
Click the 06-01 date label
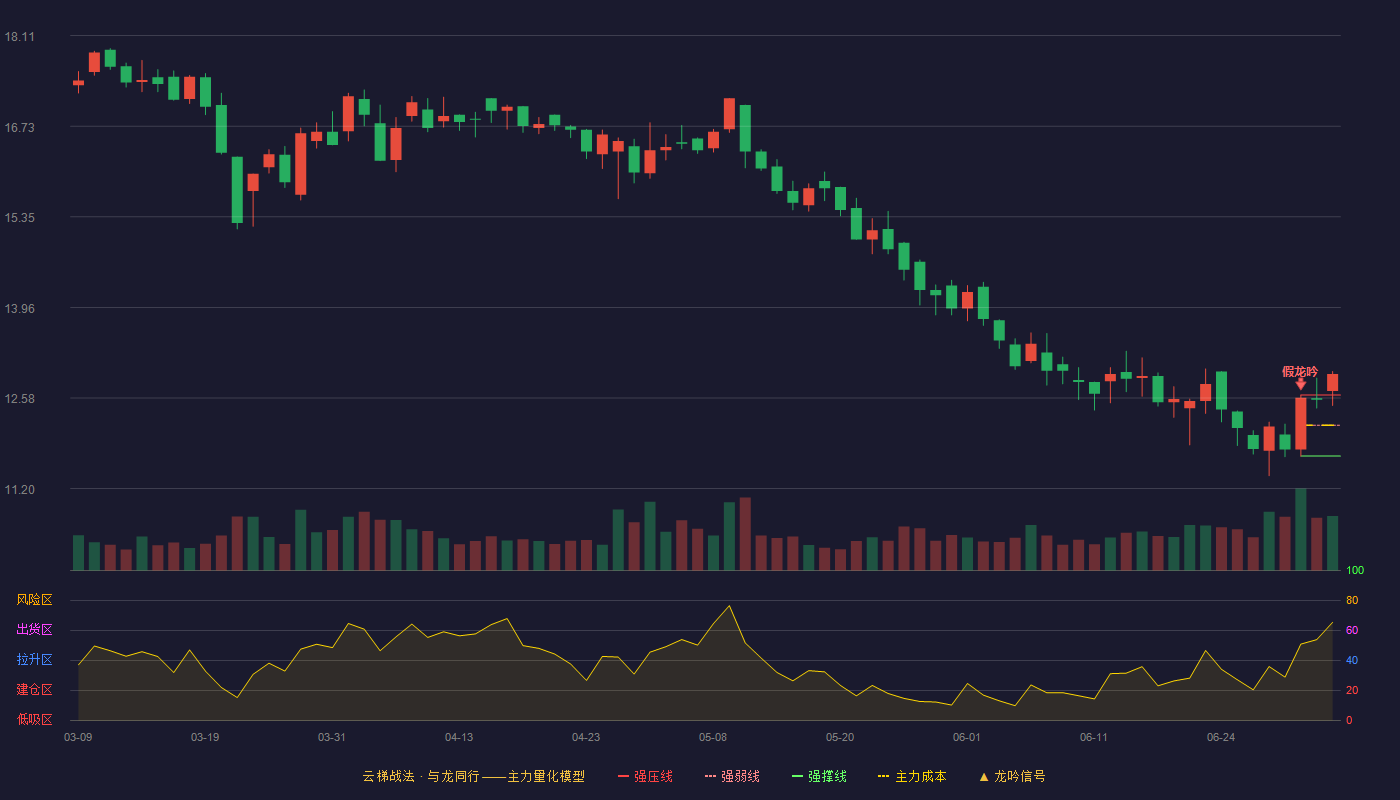click(967, 737)
